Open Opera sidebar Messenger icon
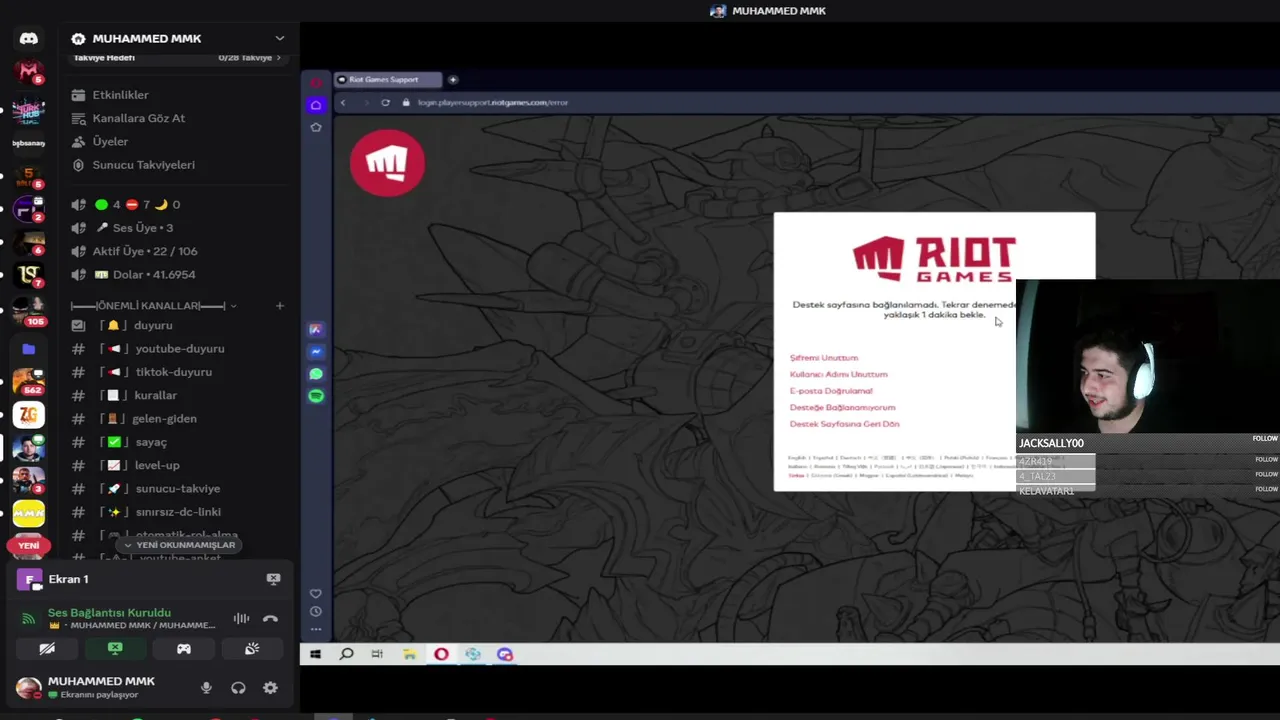Viewport: 1280px width, 720px height. (x=316, y=352)
